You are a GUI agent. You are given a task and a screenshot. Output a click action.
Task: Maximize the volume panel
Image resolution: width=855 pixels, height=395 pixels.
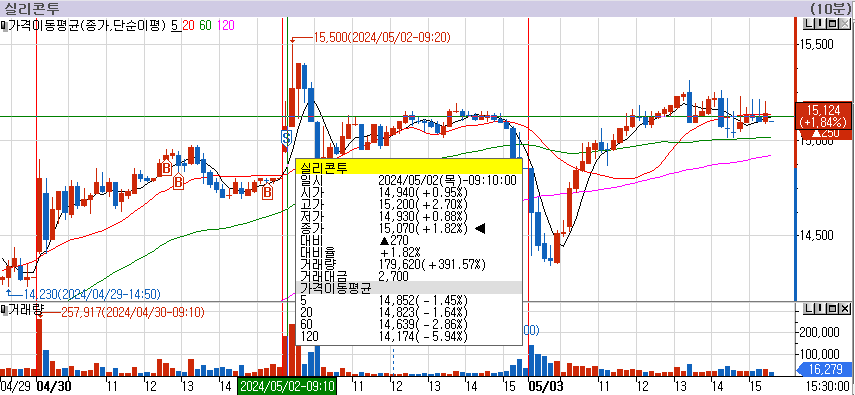tap(832, 309)
